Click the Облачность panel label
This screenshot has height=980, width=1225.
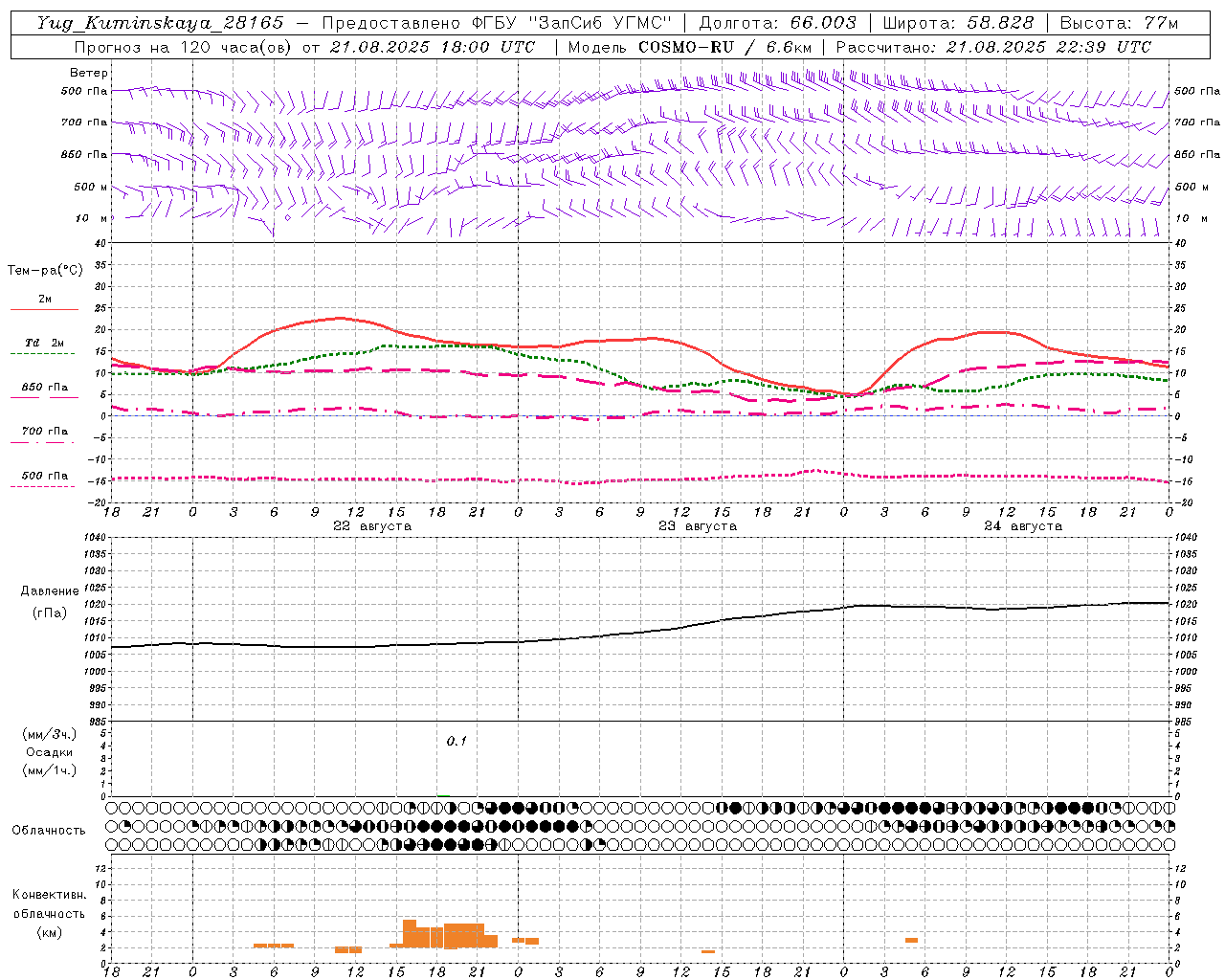click(x=49, y=830)
